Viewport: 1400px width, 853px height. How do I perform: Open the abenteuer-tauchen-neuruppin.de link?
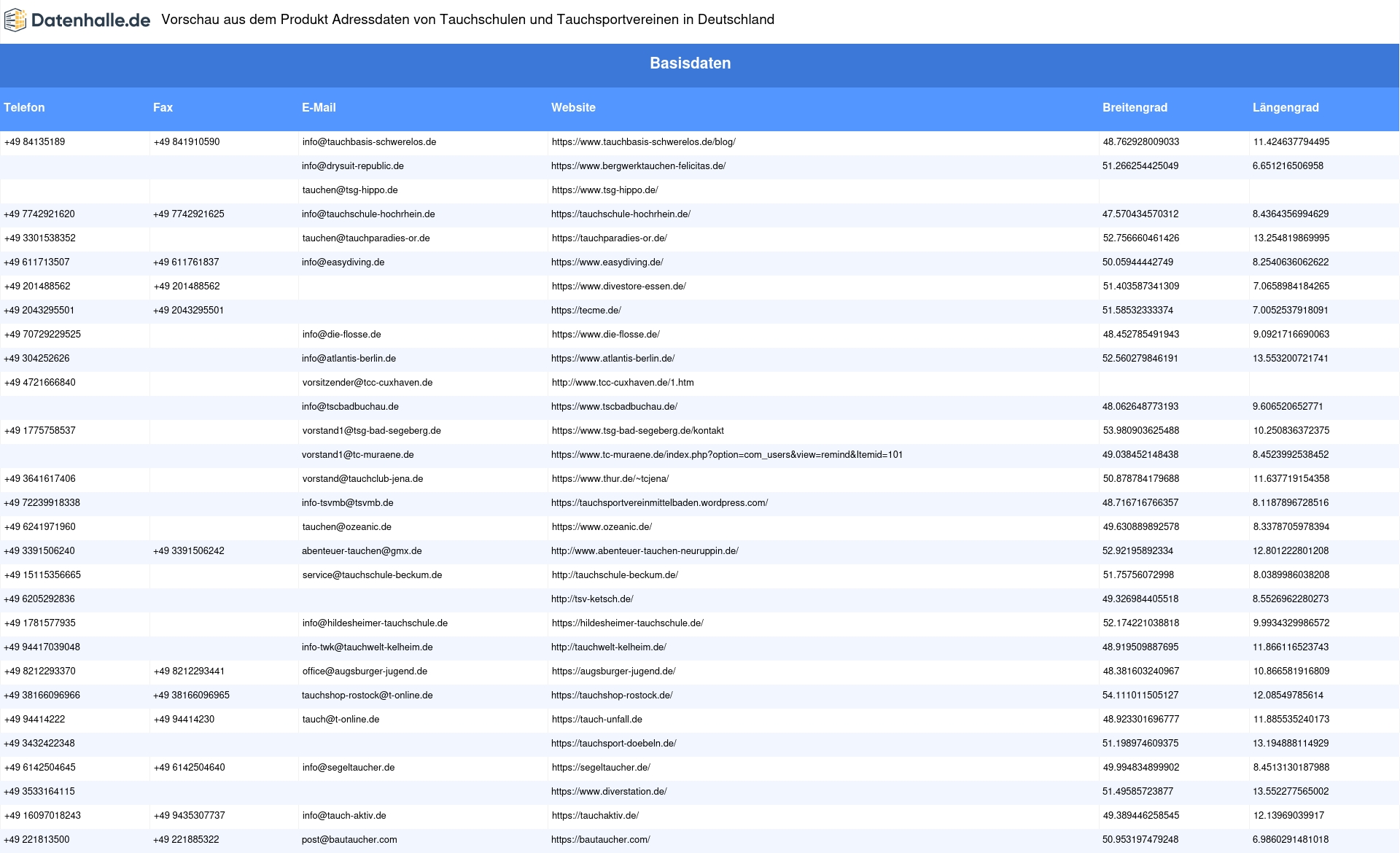pyautogui.click(x=645, y=551)
